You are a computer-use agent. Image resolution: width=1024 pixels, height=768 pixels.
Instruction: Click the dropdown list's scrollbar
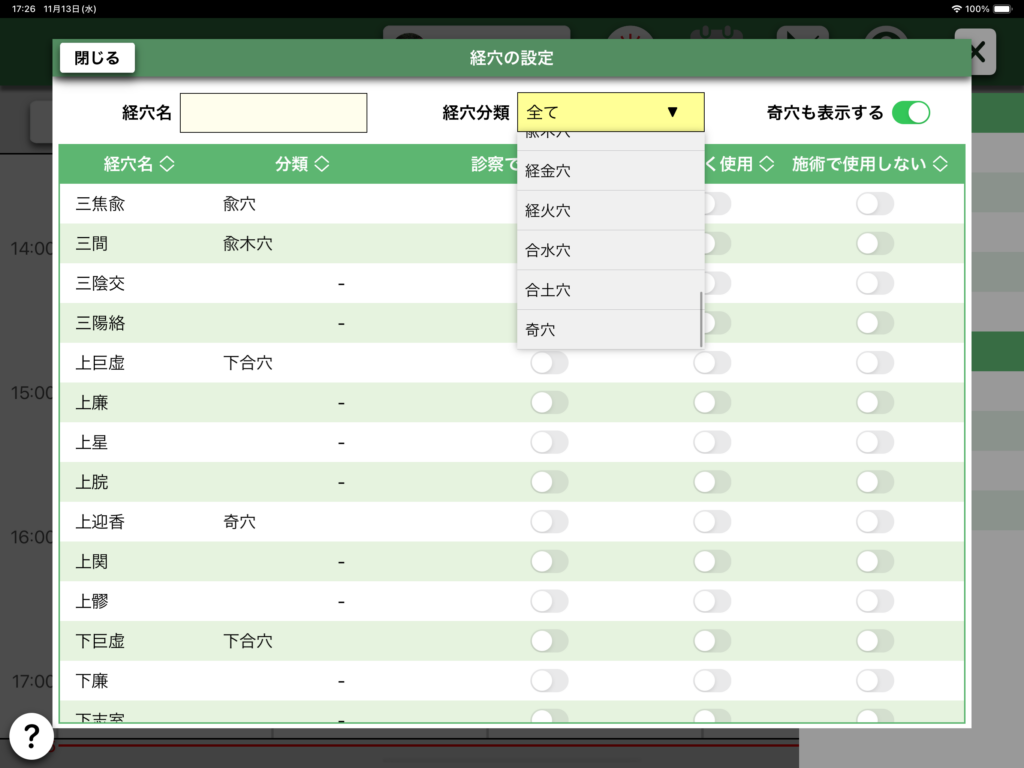[x=701, y=318]
